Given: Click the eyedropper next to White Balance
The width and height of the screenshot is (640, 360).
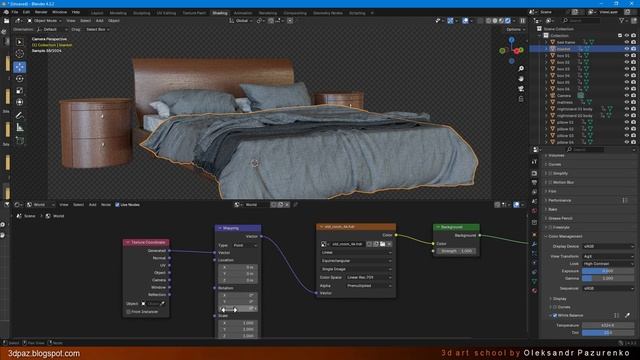Looking at the screenshot, I should click(x=627, y=315).
